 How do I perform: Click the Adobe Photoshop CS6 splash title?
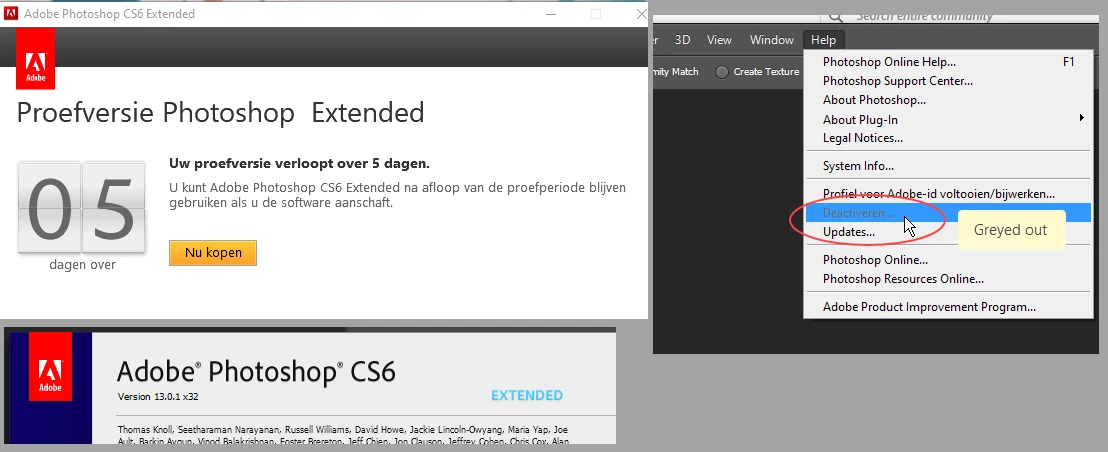tap(256, 372)
